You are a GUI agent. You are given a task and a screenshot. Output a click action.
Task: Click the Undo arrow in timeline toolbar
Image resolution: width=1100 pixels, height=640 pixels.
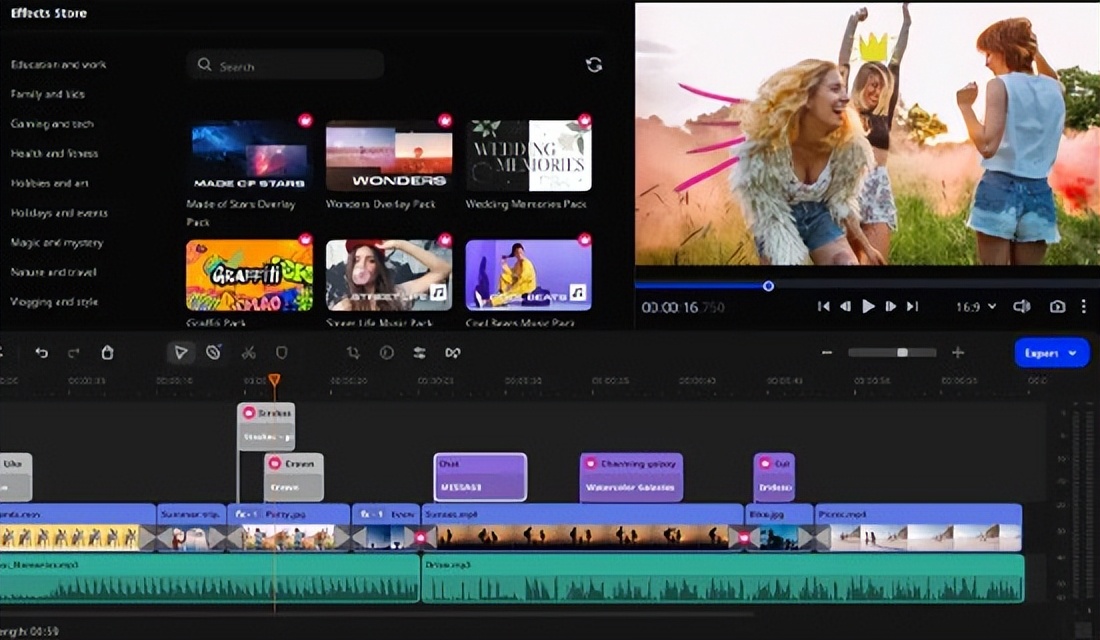click(41, 353)
